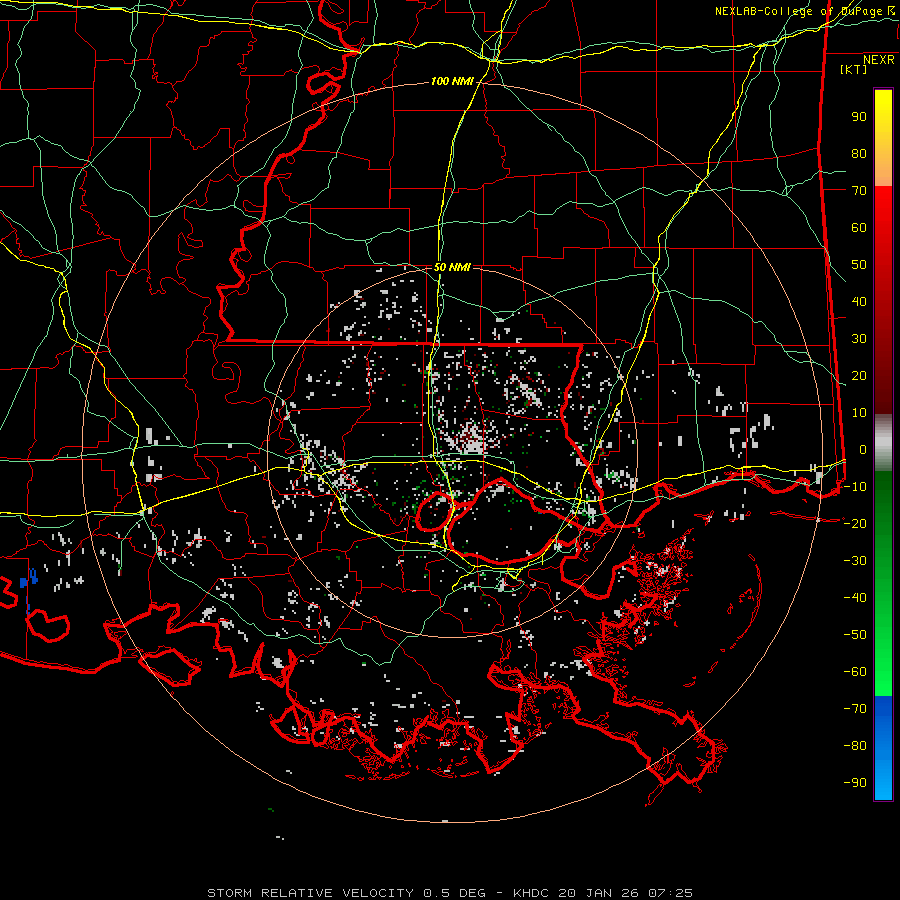Click the -60 scale label
The image size is (900, 900).
click(855, 672)
